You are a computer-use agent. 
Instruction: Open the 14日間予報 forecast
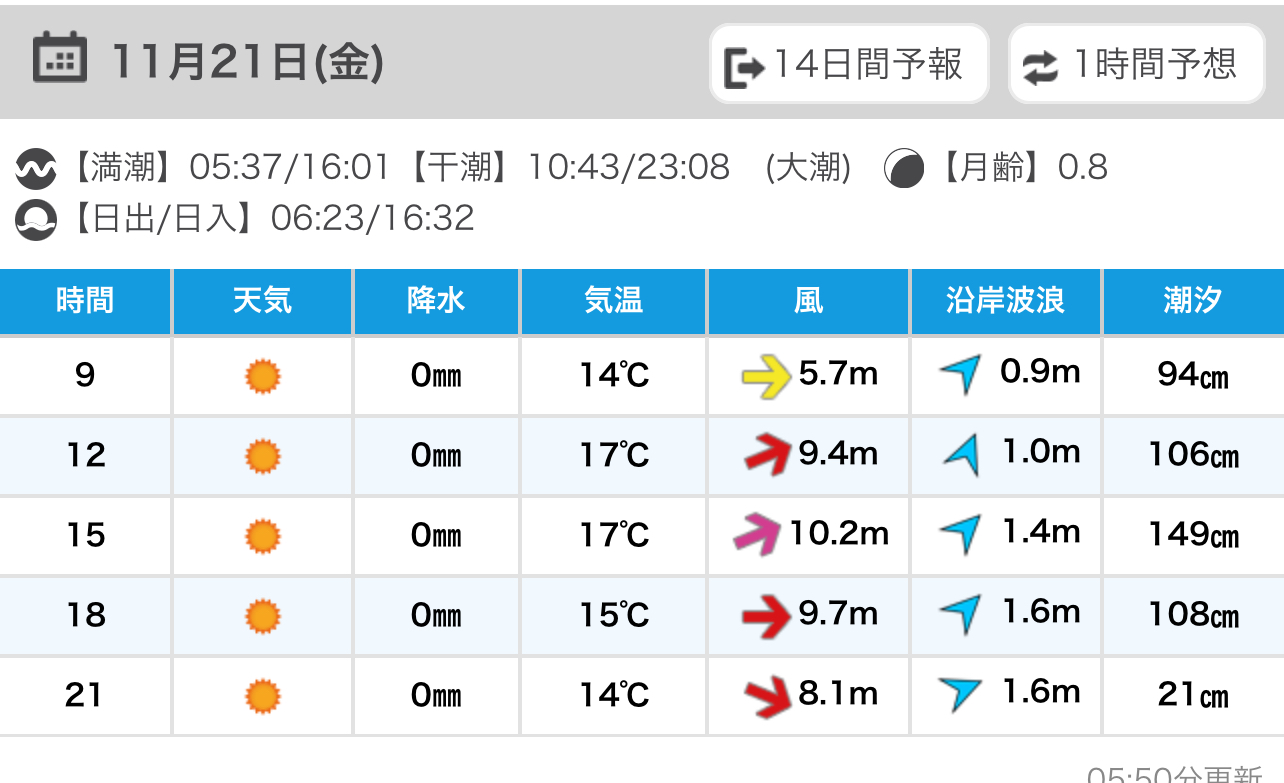click(x=849, y=64)
